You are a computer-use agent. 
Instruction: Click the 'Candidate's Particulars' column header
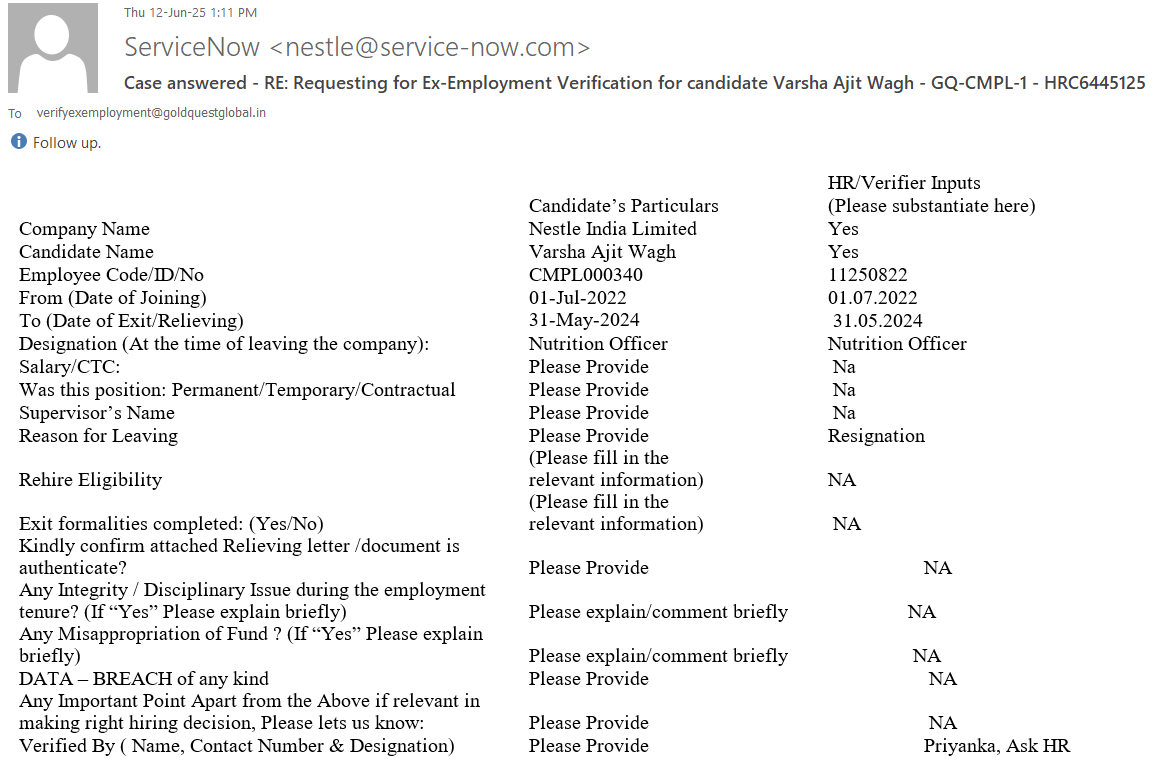click(x=623, y=206)
